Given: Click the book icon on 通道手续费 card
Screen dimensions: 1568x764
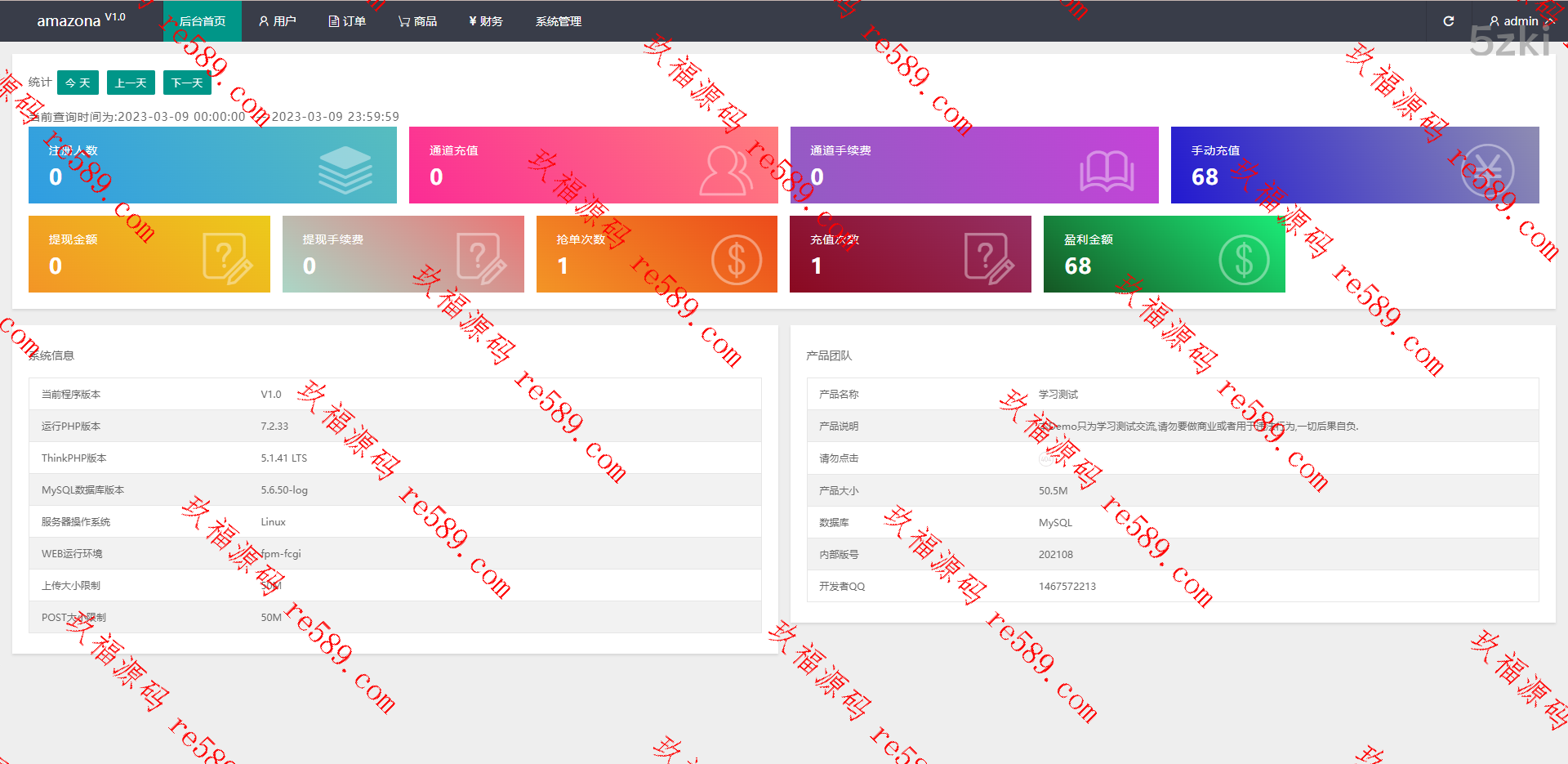Looking at the screenshot, I should pos(1107,171).
